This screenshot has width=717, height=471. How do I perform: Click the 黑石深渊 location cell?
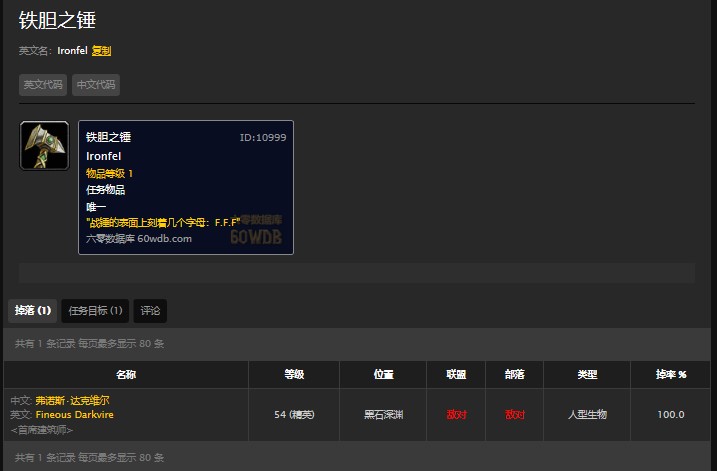tap(383, 415)
